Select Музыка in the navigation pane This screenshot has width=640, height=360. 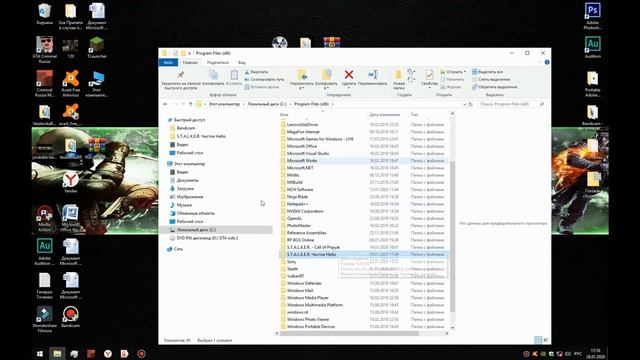click(184, 205)
